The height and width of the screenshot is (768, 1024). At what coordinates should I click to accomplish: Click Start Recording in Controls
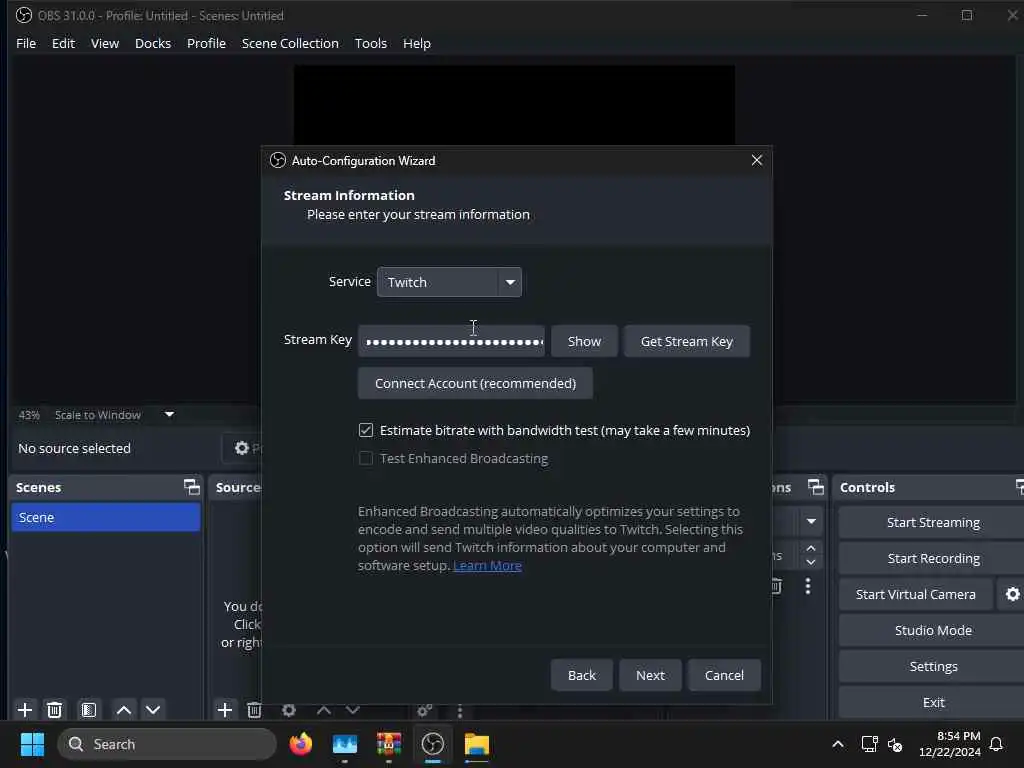pyautogui.click(x=933, y=558)
